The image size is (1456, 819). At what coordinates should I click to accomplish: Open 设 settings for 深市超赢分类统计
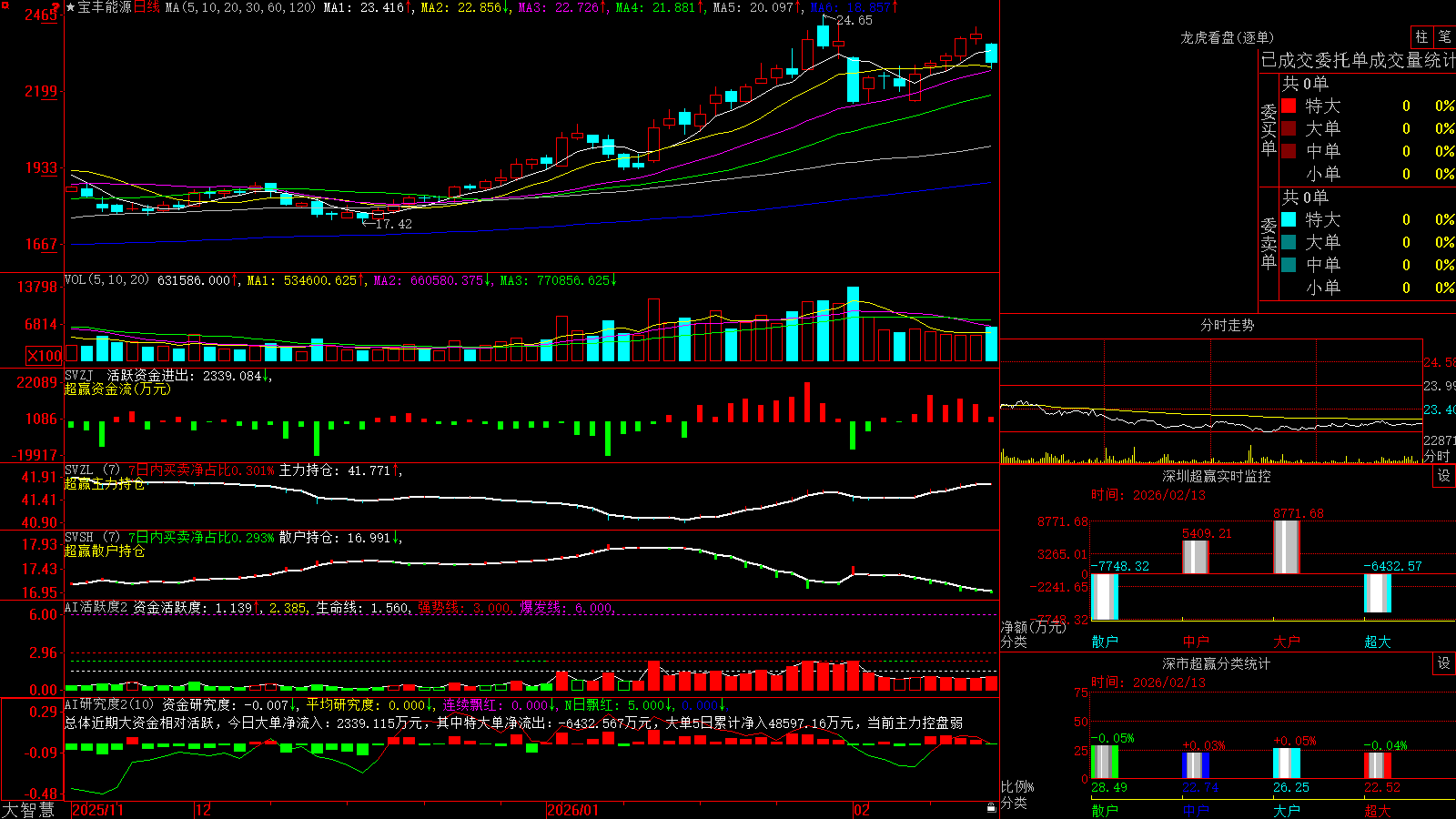point(1444,663)
